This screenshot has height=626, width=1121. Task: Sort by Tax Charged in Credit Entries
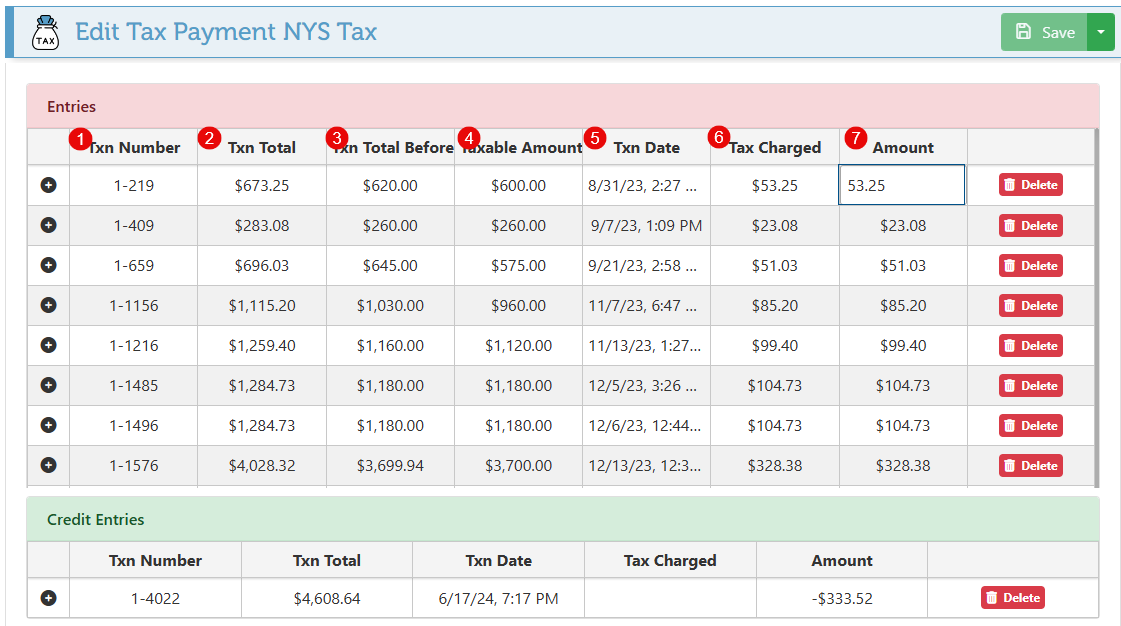click(x=670, y=560)
